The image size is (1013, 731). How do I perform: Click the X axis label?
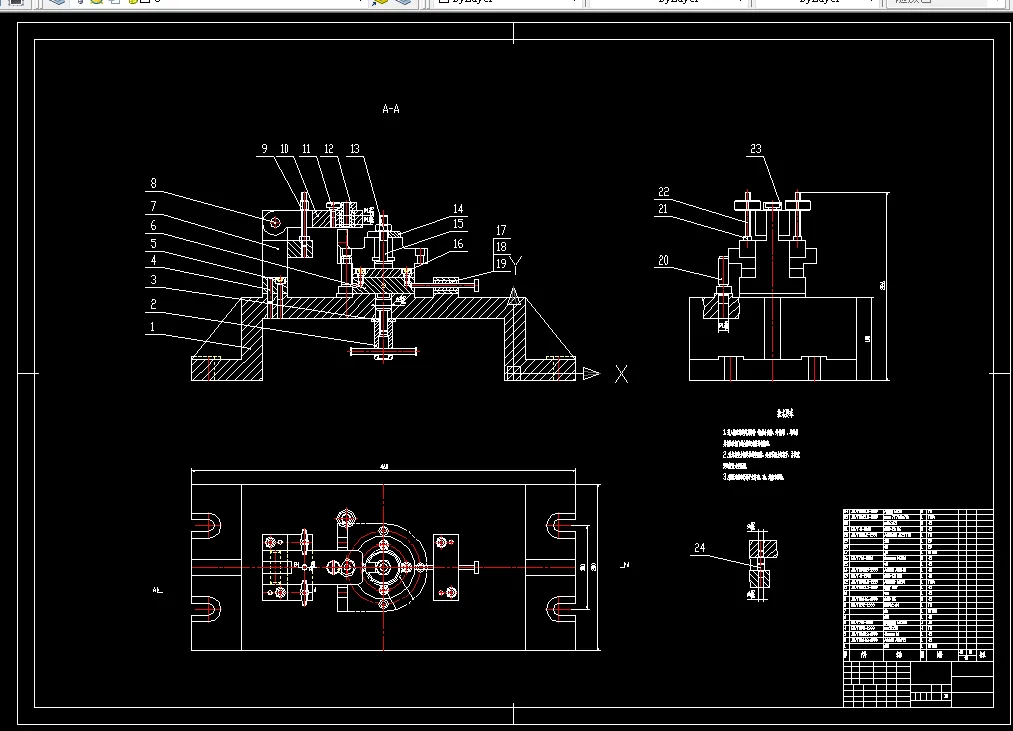pos(621,374)
